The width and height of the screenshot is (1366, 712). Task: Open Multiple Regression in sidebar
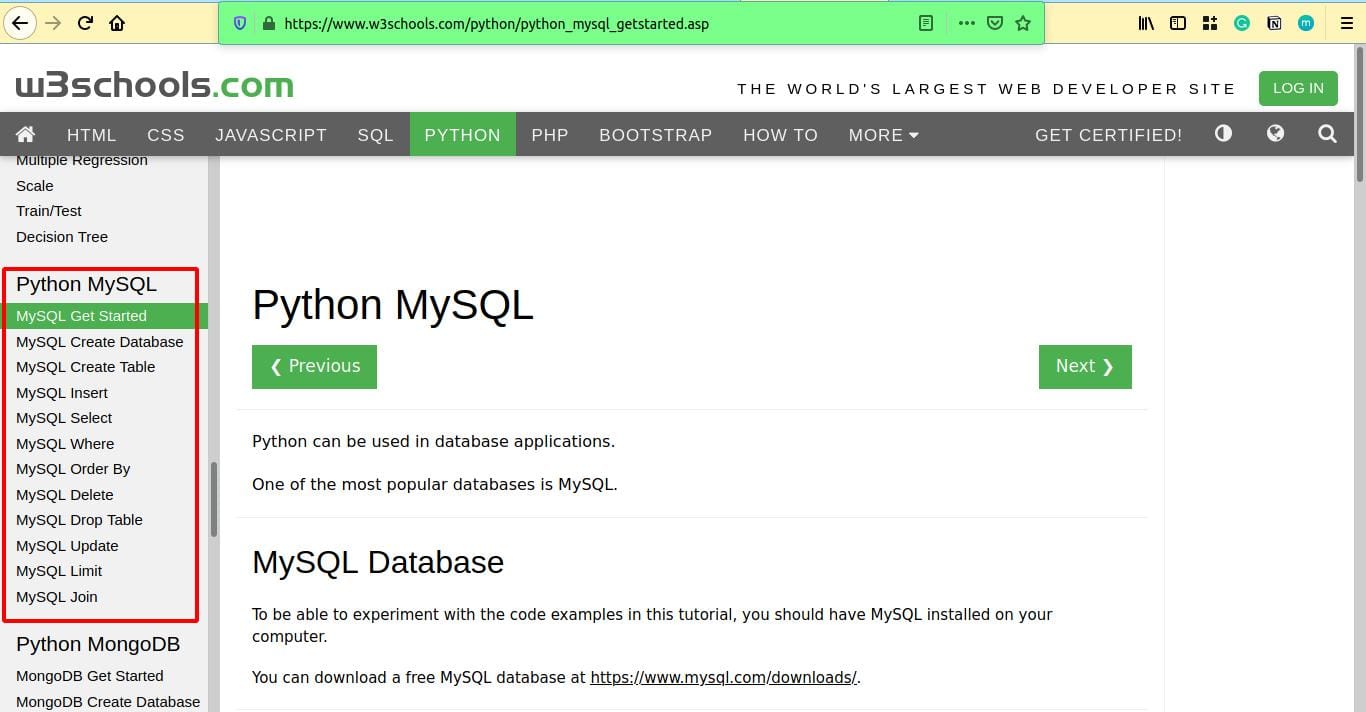(82, 160)
